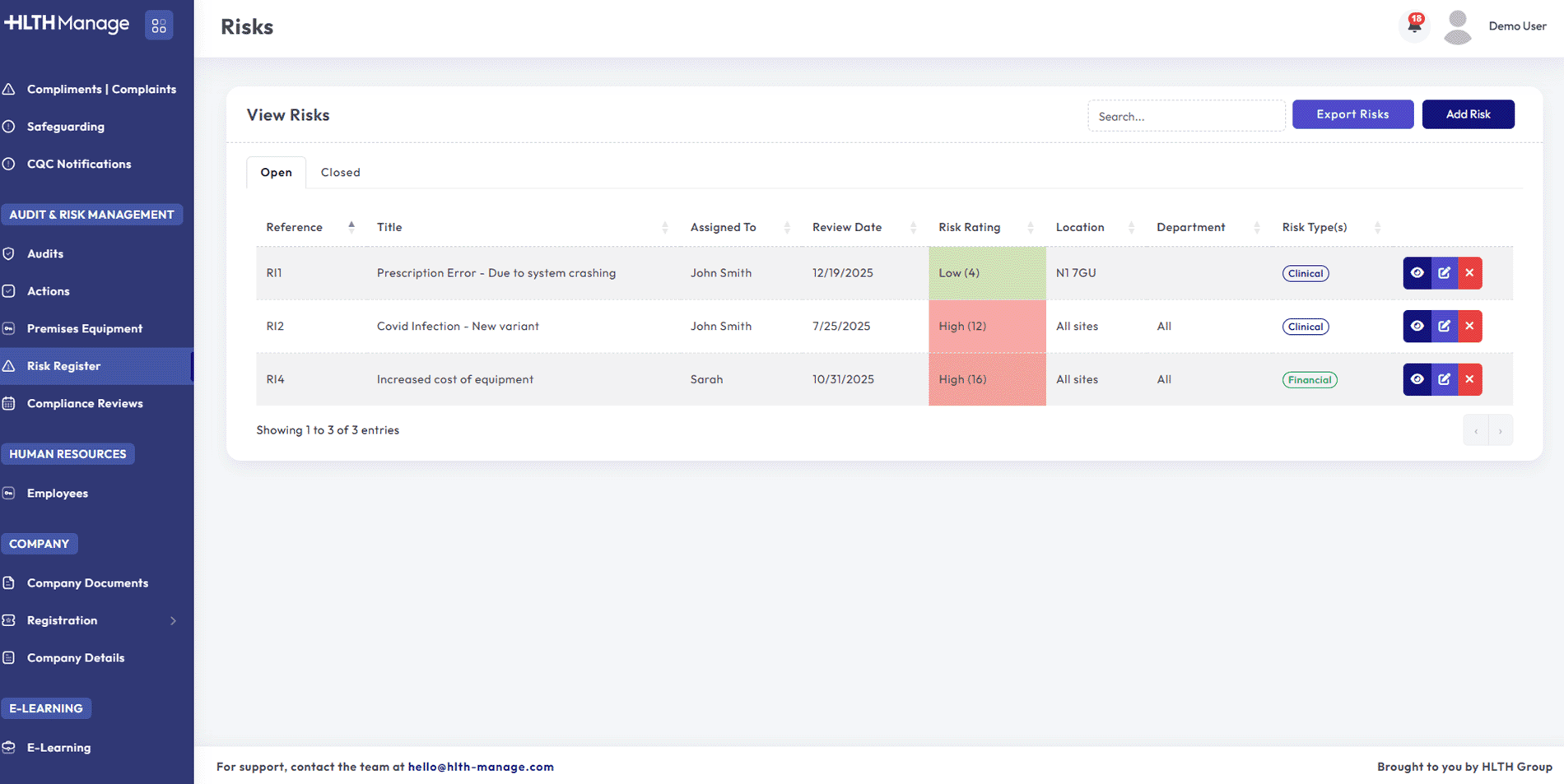Sort table by Risk Rating arrow
Viewport: 1564px width, 784px height.
click(x=1030, y=228)
